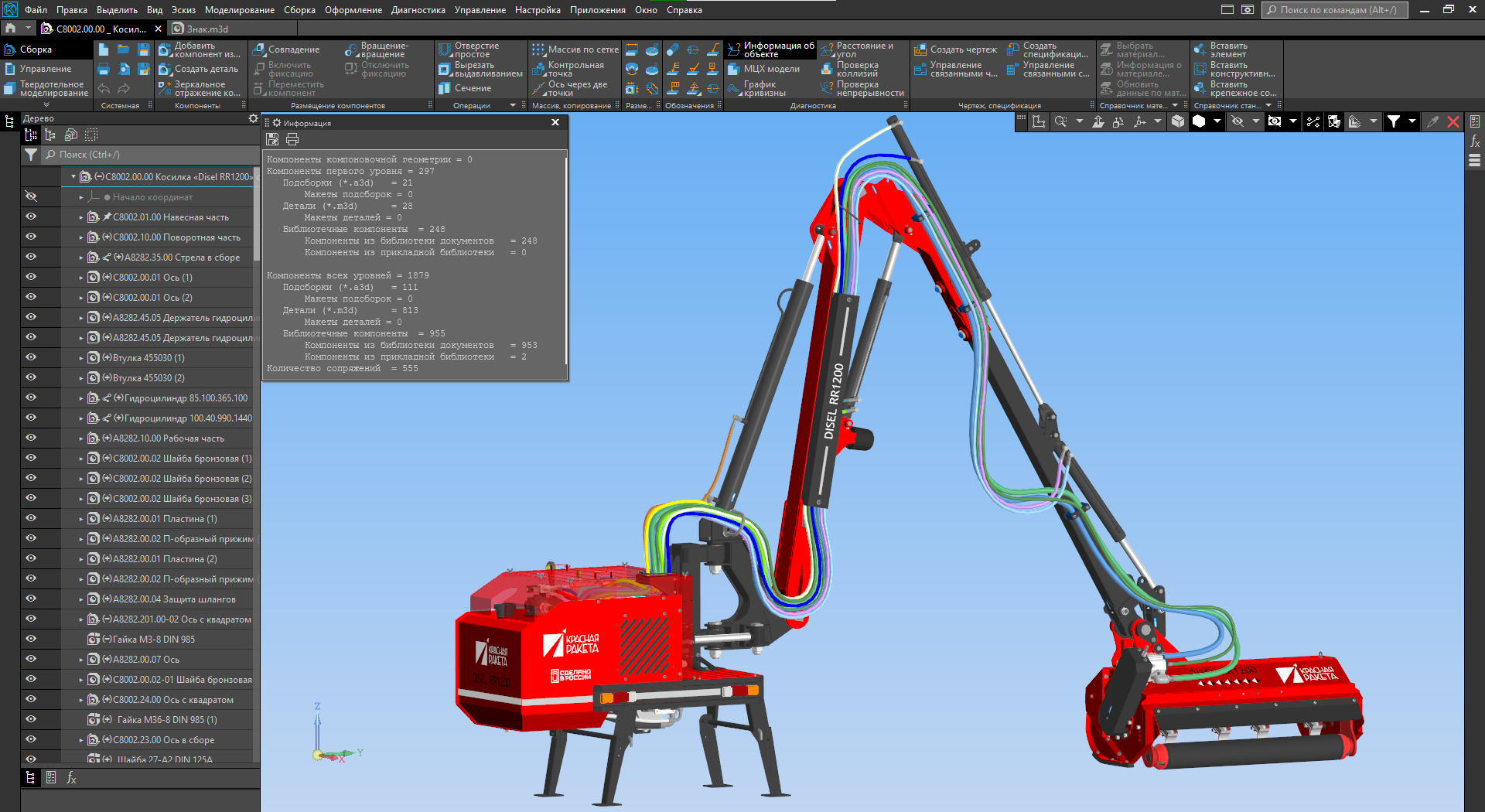
Task: Click the tree filter funnel icon
Action: (30, 155)
